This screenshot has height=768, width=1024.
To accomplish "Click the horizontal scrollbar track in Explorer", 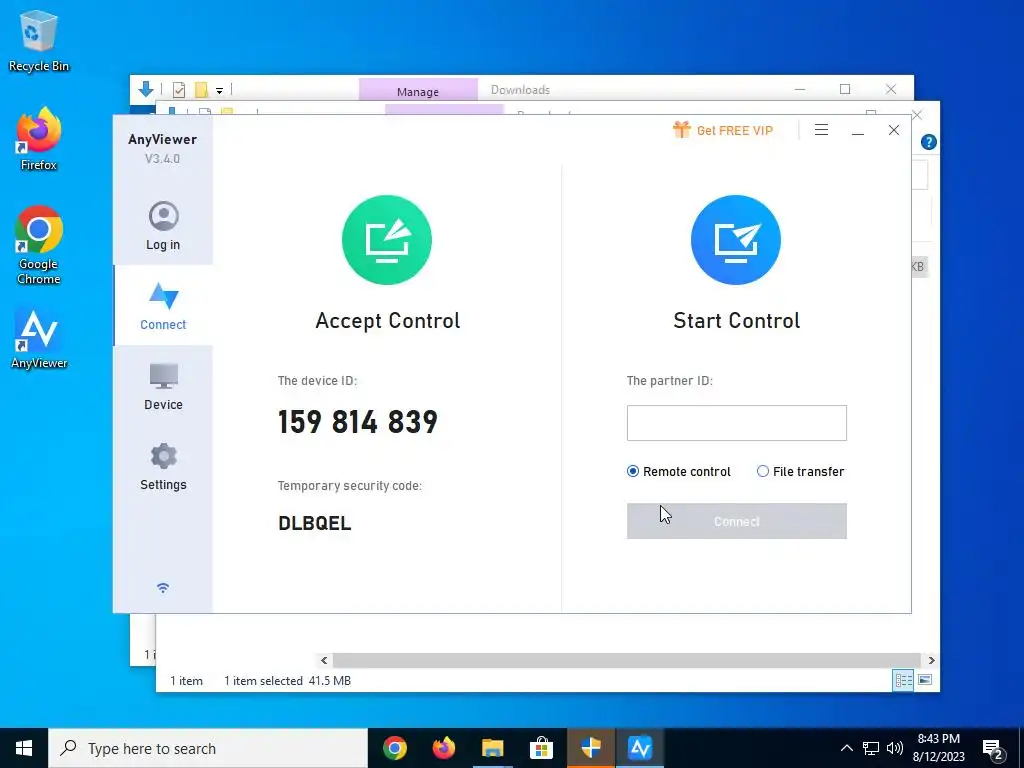I will click(627, 660).
